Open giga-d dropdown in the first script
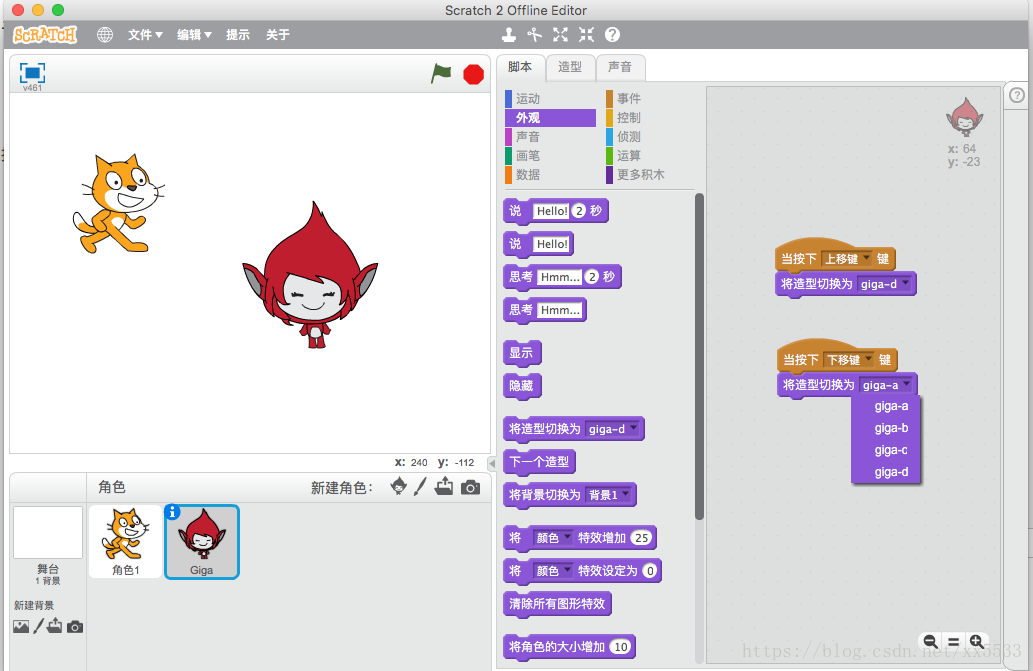This screenshot has height=671, width=1033. click(885, 284)
